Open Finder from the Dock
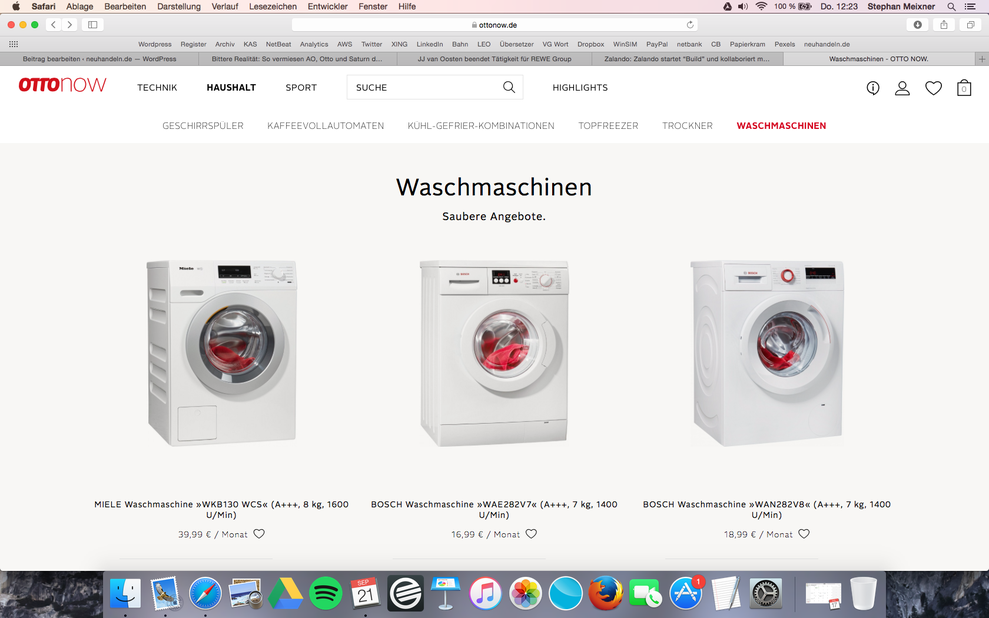 tap(126, 593)
